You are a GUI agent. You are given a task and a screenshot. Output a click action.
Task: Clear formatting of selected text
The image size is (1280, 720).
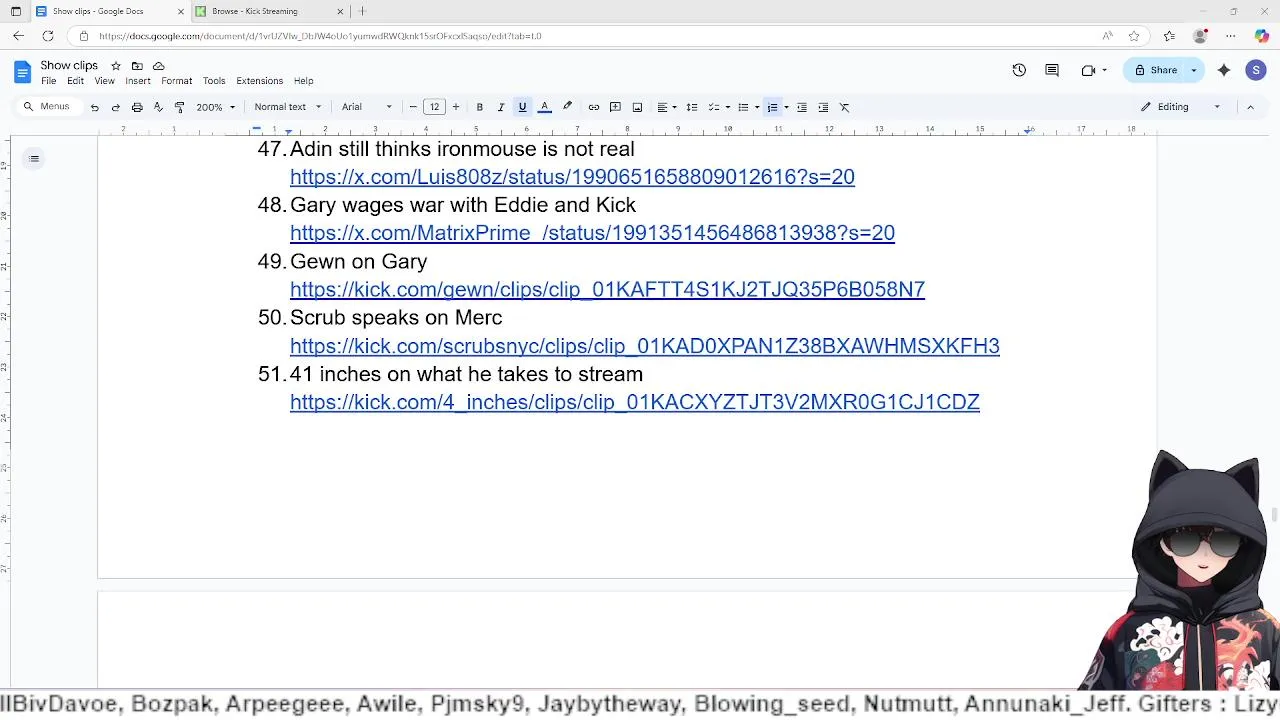pyautogui.click(x=844, y=107)
